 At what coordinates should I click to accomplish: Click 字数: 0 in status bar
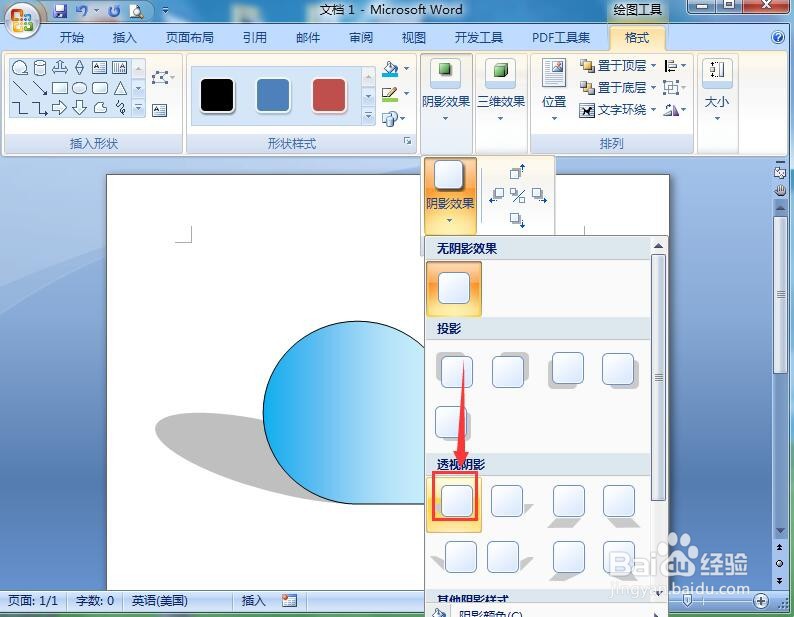pos(95,601)
